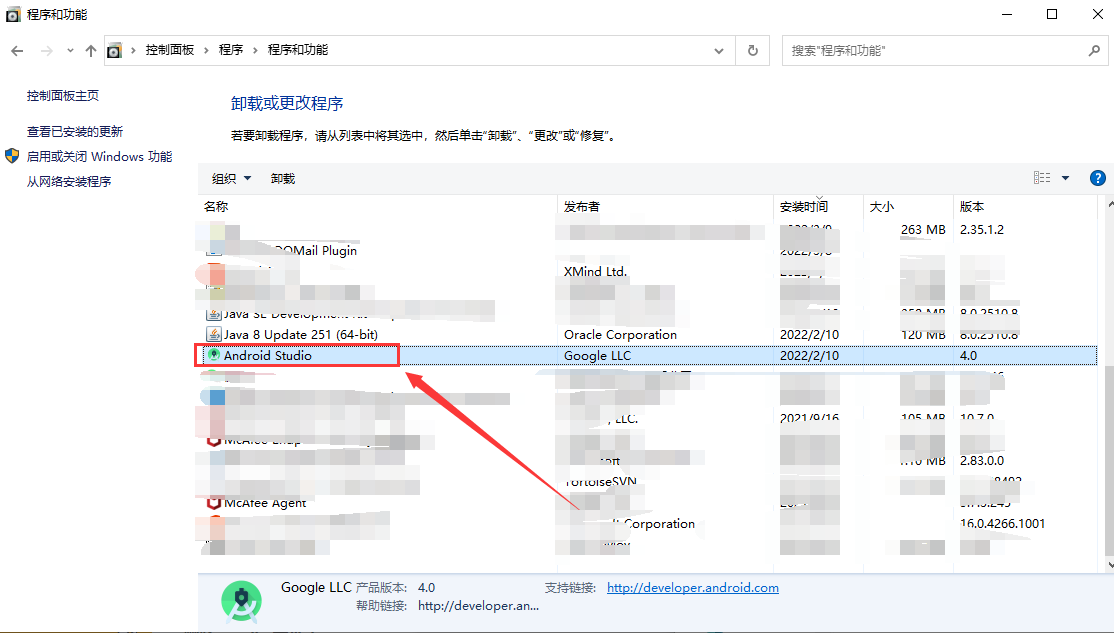Open 启用或关闭 Windows 功能 link
The width and height of the screenshot is (1114, 633).
tap(99, 156)
